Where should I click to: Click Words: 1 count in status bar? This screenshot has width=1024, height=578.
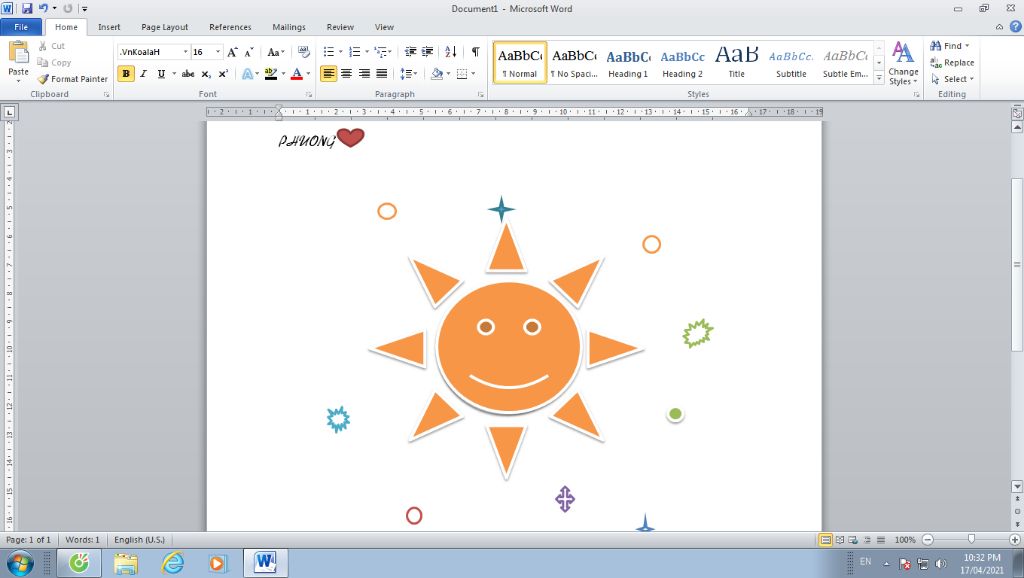(82, 540)
